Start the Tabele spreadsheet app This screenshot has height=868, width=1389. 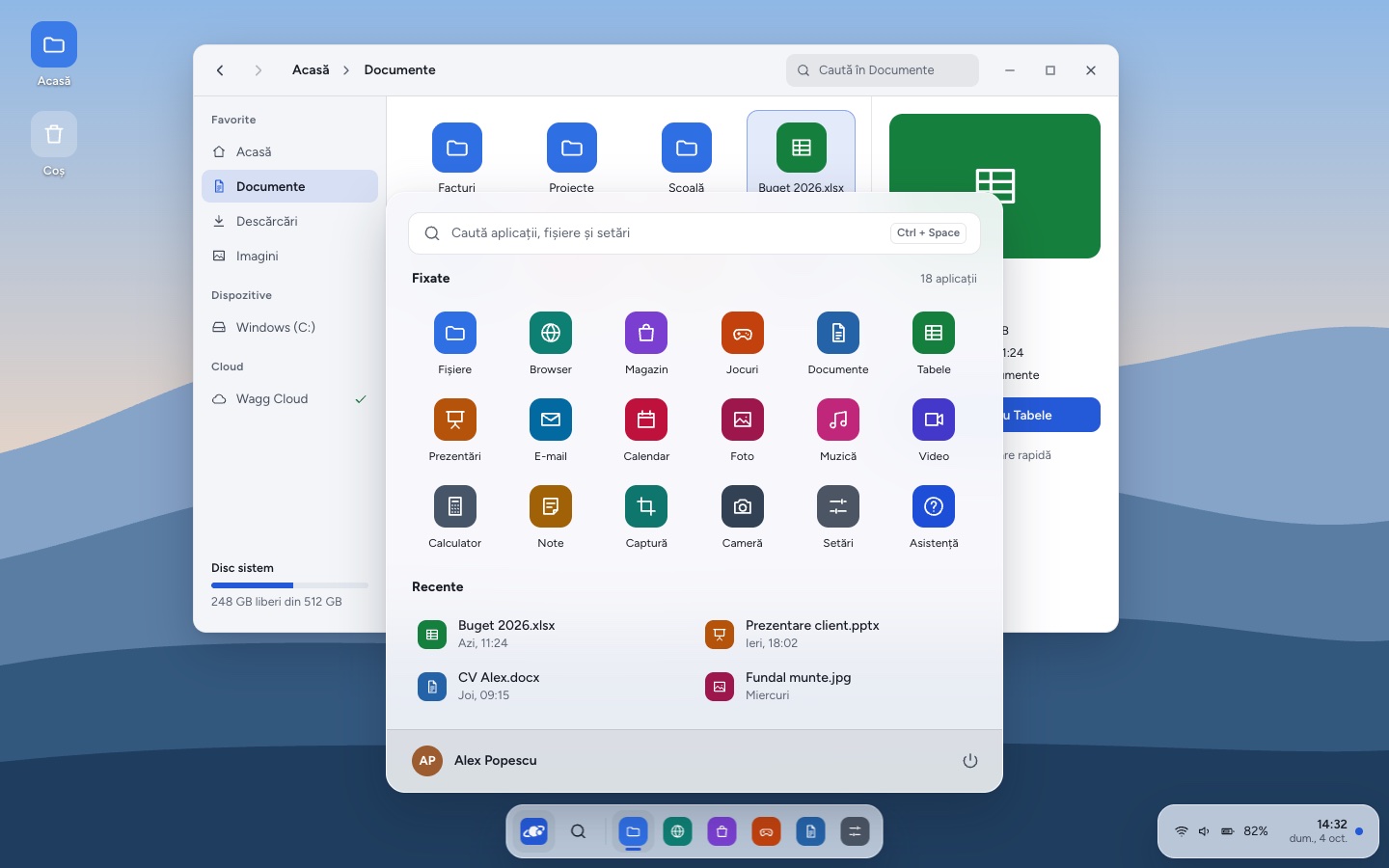[934, 344]
